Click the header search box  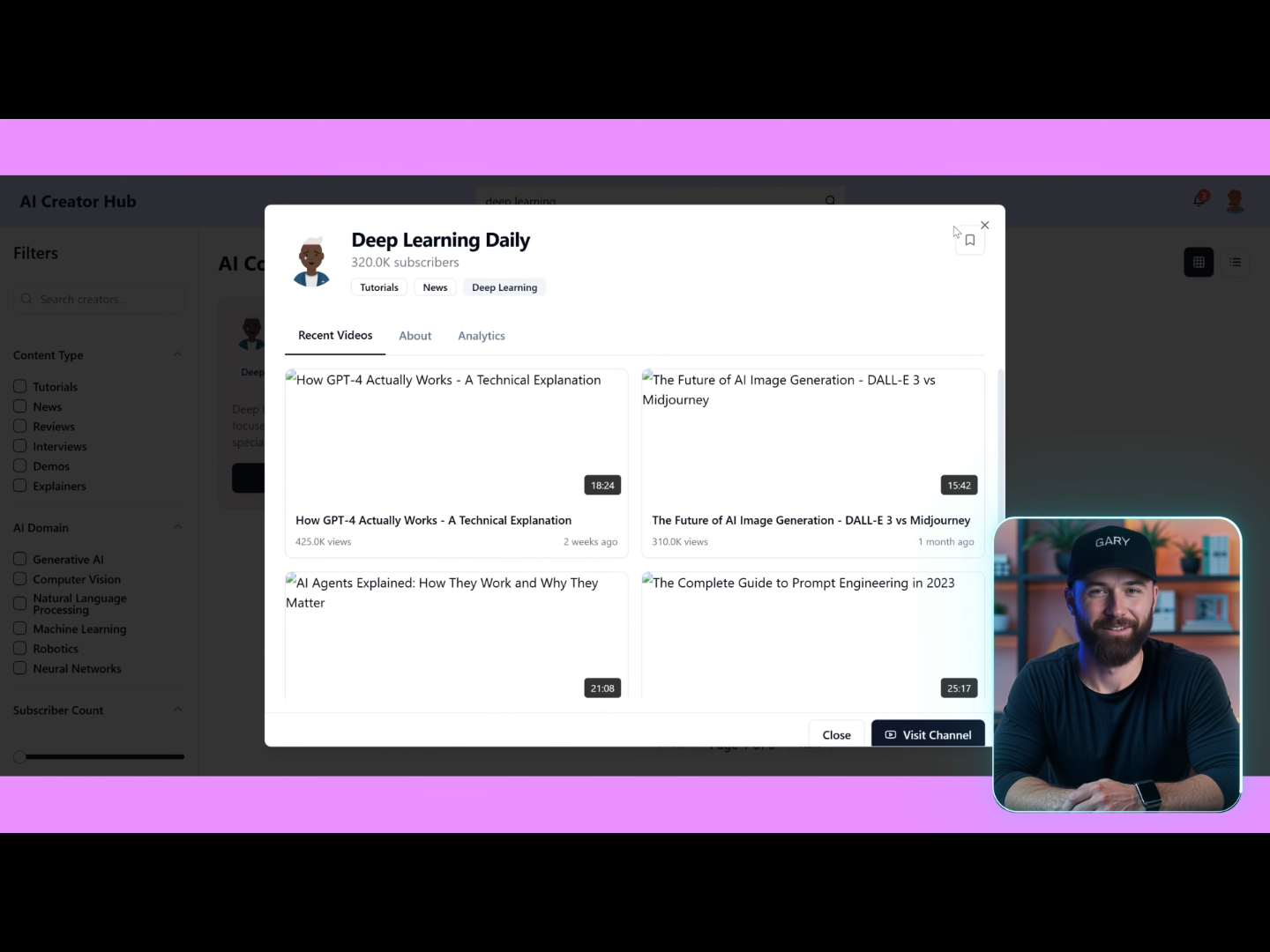tap(660, 201)
